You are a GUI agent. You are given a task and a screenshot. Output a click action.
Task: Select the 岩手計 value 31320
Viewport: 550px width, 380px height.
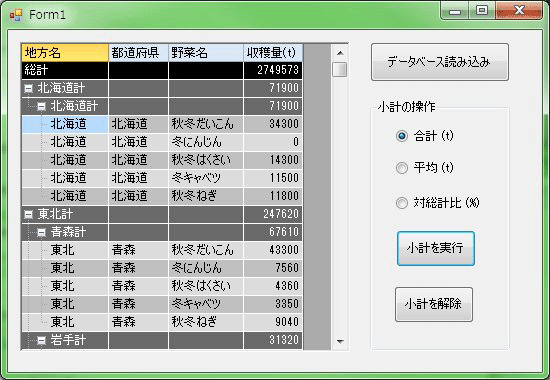tap(273, 340)
